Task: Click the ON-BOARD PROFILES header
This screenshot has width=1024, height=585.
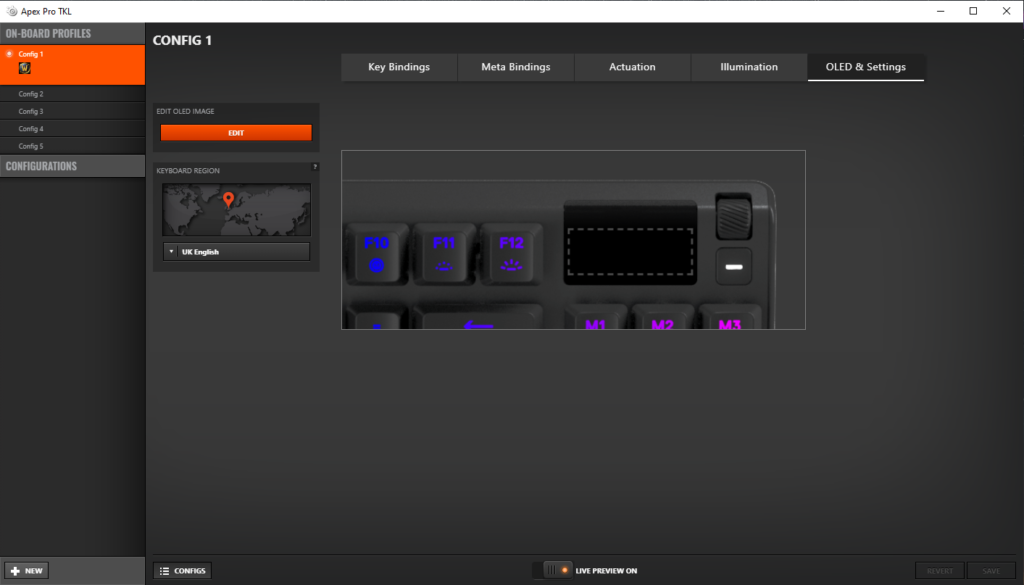Action: [x=72, y=33]
